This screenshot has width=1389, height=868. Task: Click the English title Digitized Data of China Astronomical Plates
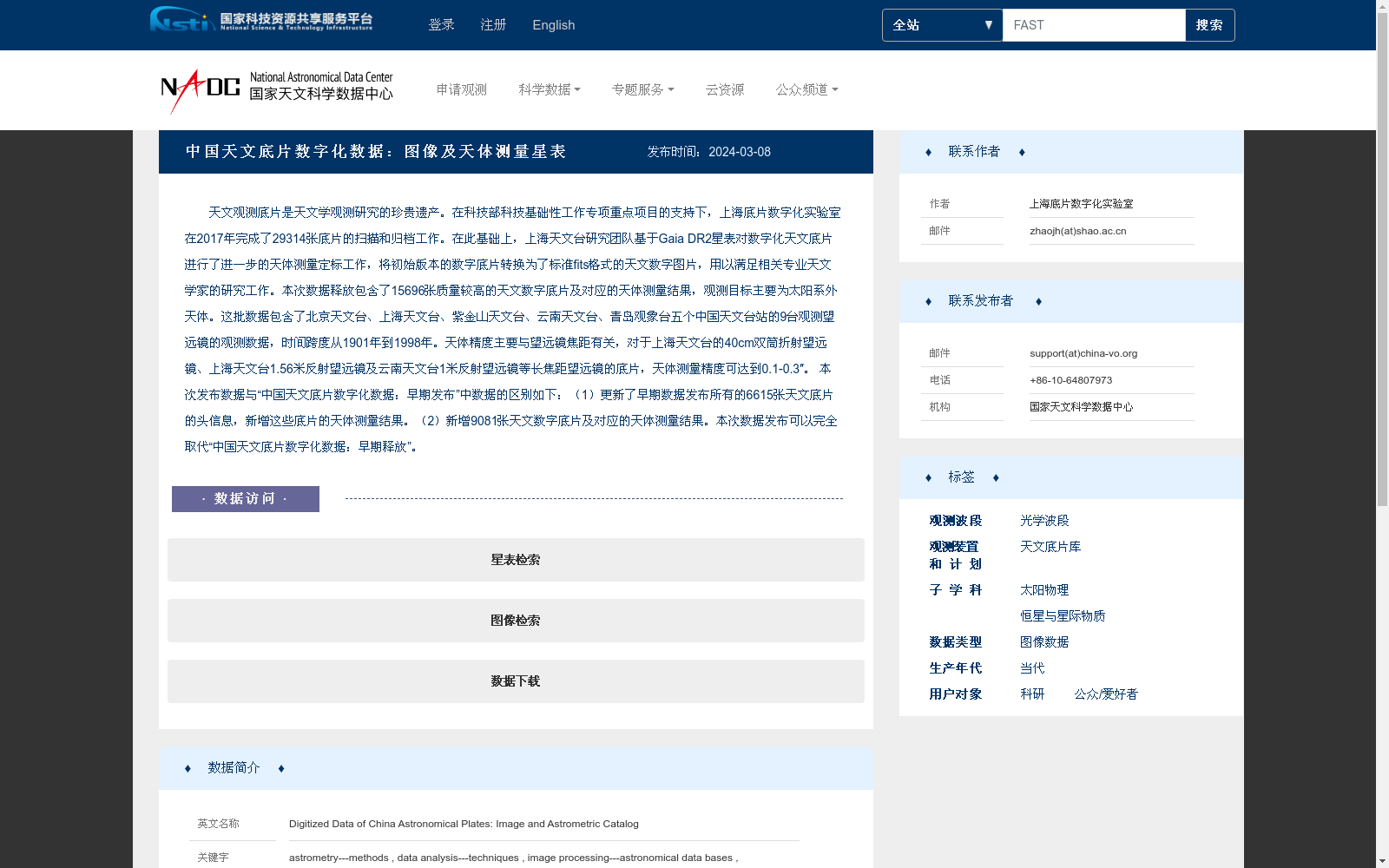click(464, 824)
